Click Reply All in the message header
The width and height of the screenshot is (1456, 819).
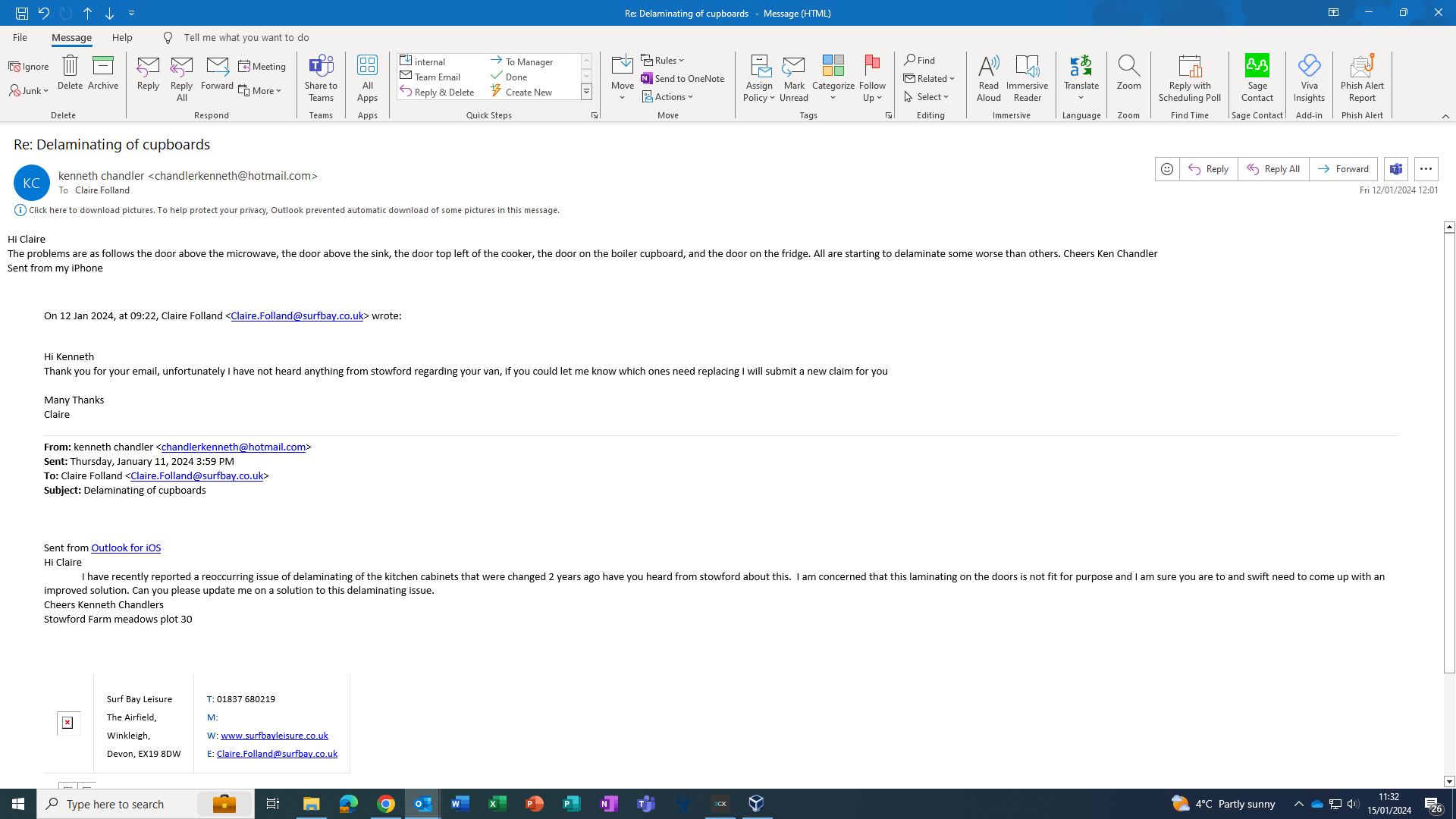(1273, 169)
